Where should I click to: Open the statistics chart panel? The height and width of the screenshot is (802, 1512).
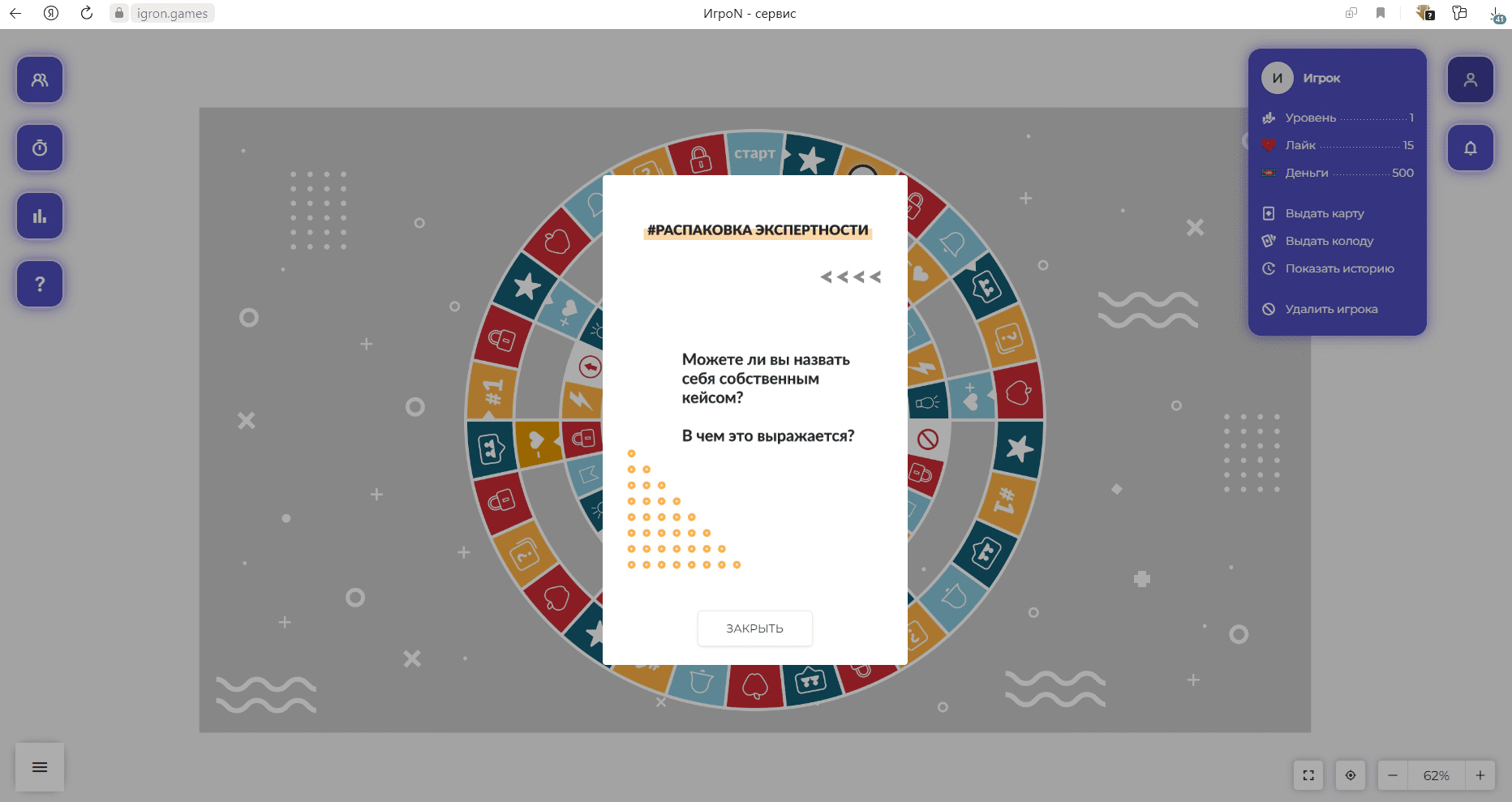coord(40,216)
